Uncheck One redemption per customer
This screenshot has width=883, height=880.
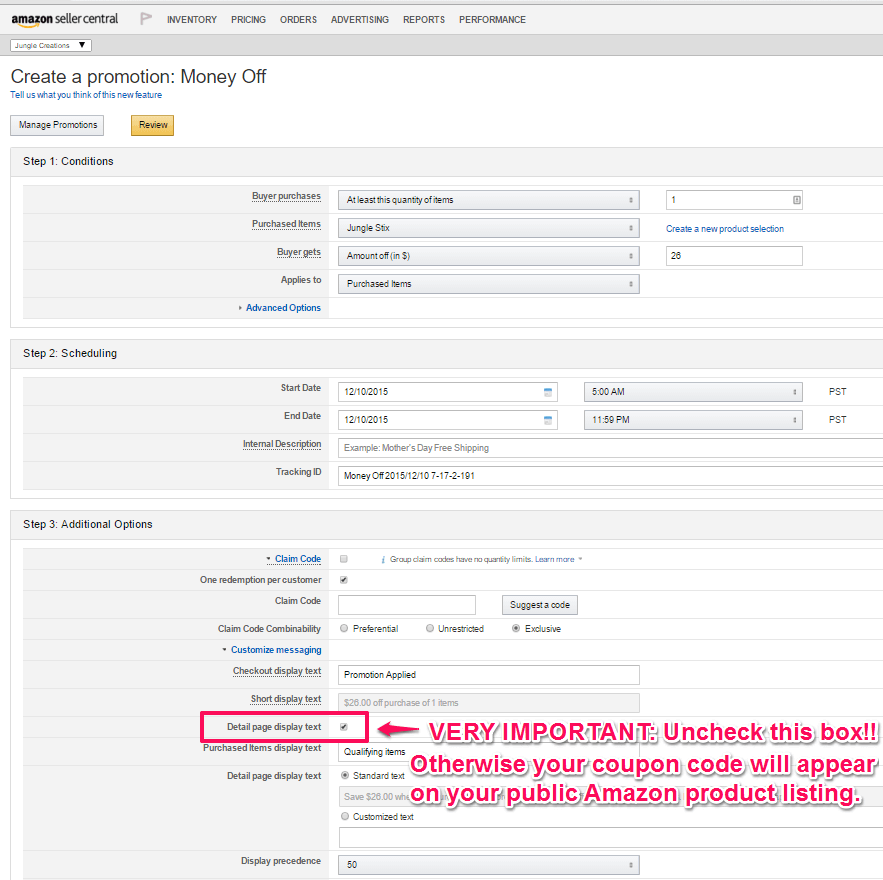(344, 580)
